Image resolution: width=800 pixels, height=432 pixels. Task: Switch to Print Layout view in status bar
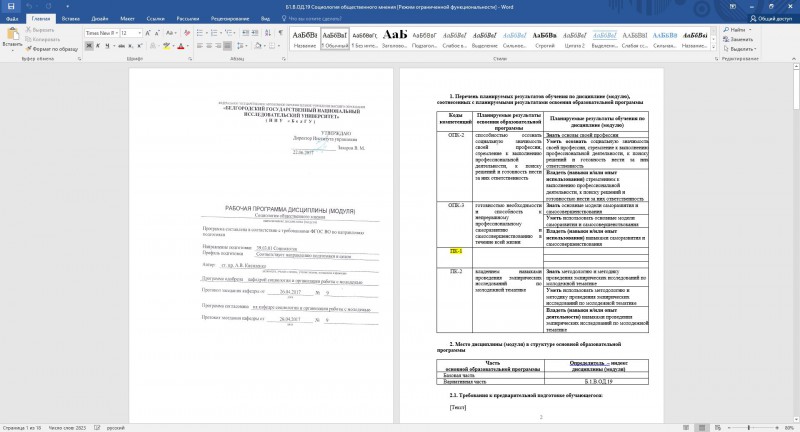click(702, 428)
